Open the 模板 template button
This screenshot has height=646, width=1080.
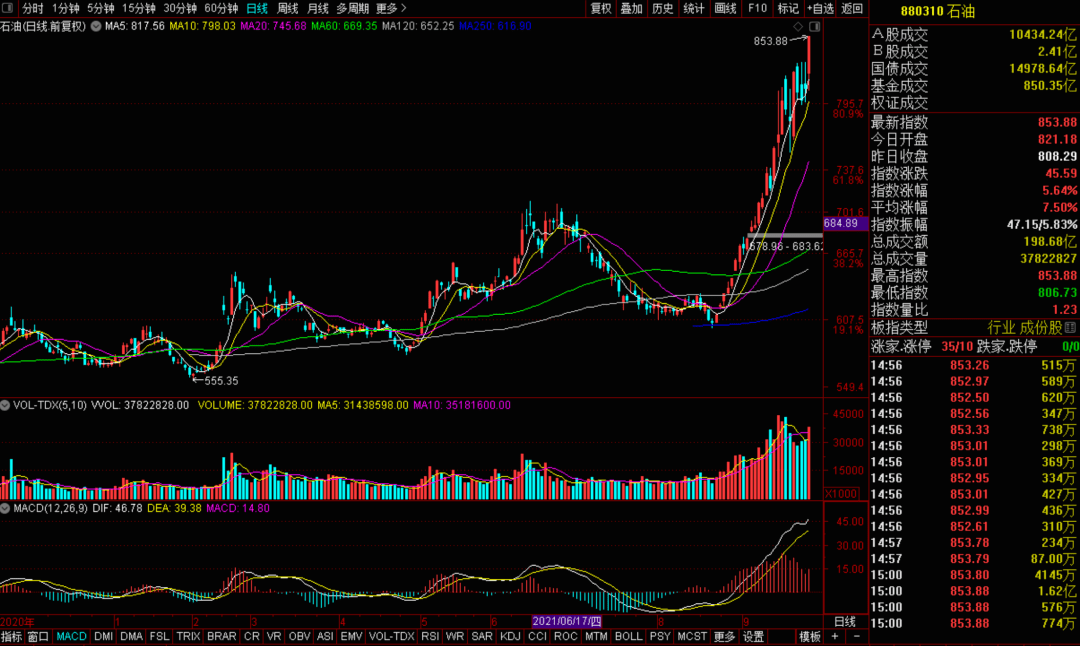(809, 636)
